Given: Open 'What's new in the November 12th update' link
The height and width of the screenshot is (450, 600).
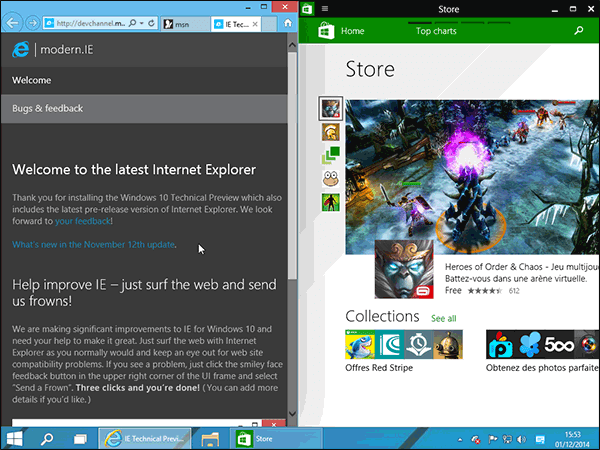Looking at the screenshot, I should pos(93,245).
